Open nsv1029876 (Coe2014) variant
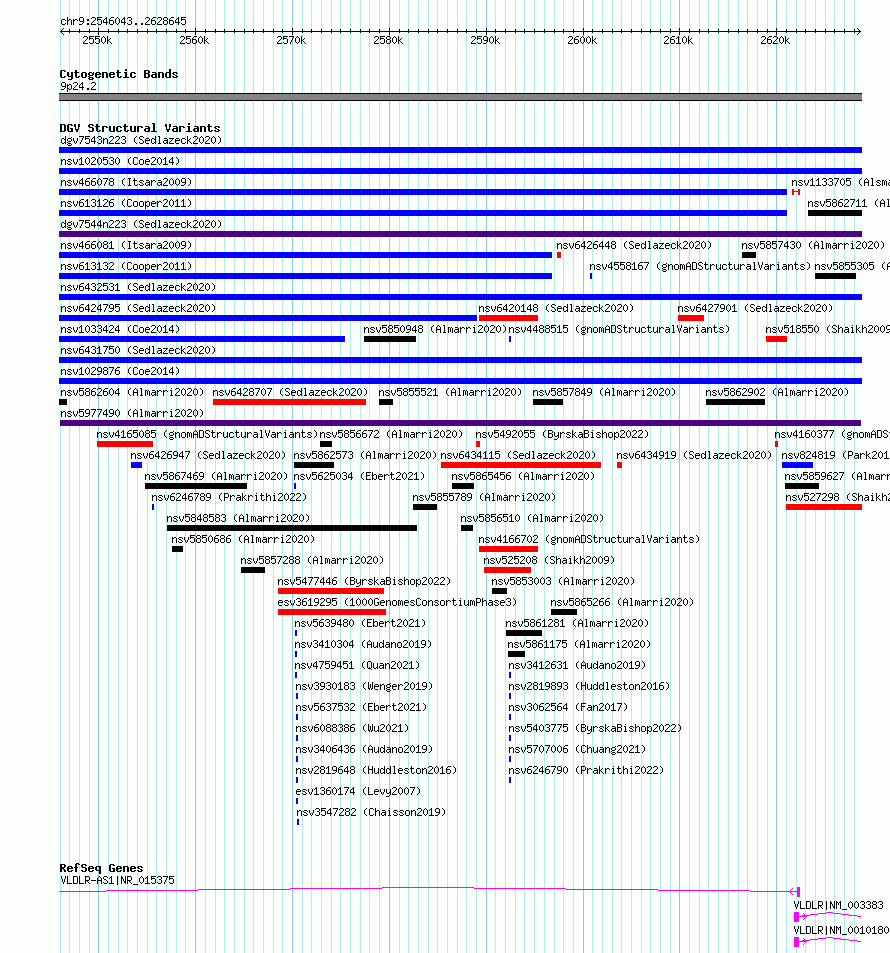890x953 pixels. [x=120, y=371]
